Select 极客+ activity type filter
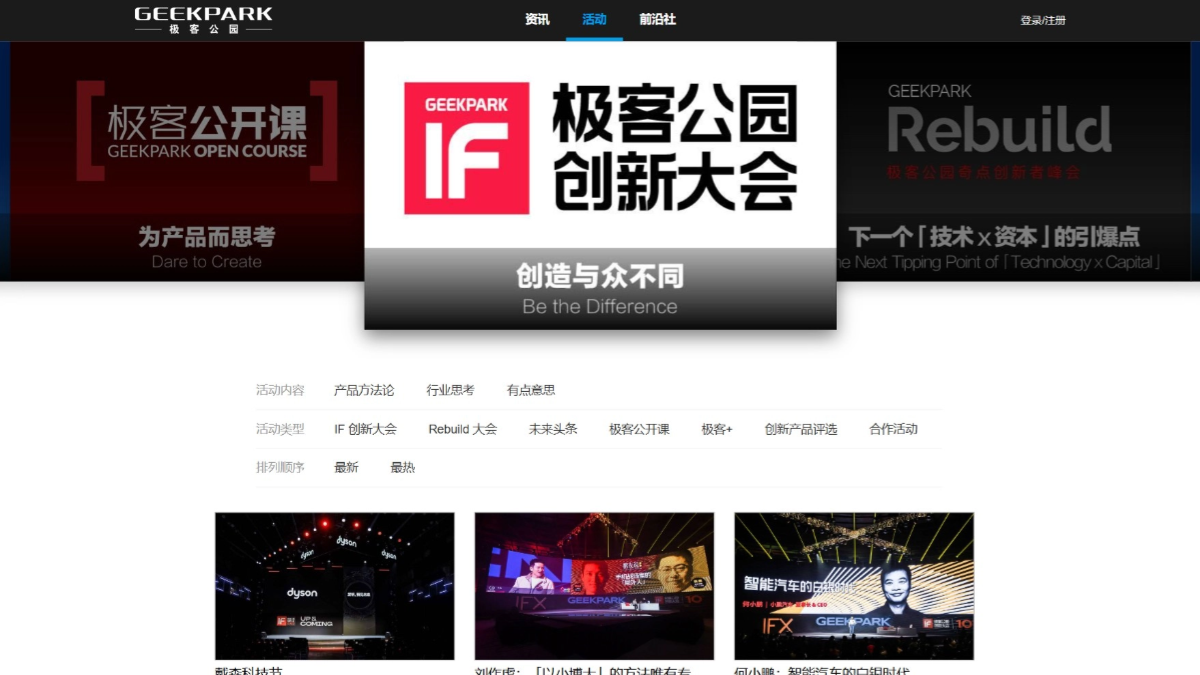1200x675 pixels. [716, 429]
